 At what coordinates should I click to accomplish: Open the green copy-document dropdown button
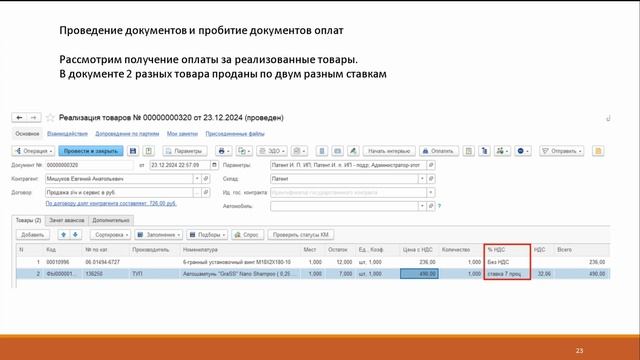coord(244,151)
